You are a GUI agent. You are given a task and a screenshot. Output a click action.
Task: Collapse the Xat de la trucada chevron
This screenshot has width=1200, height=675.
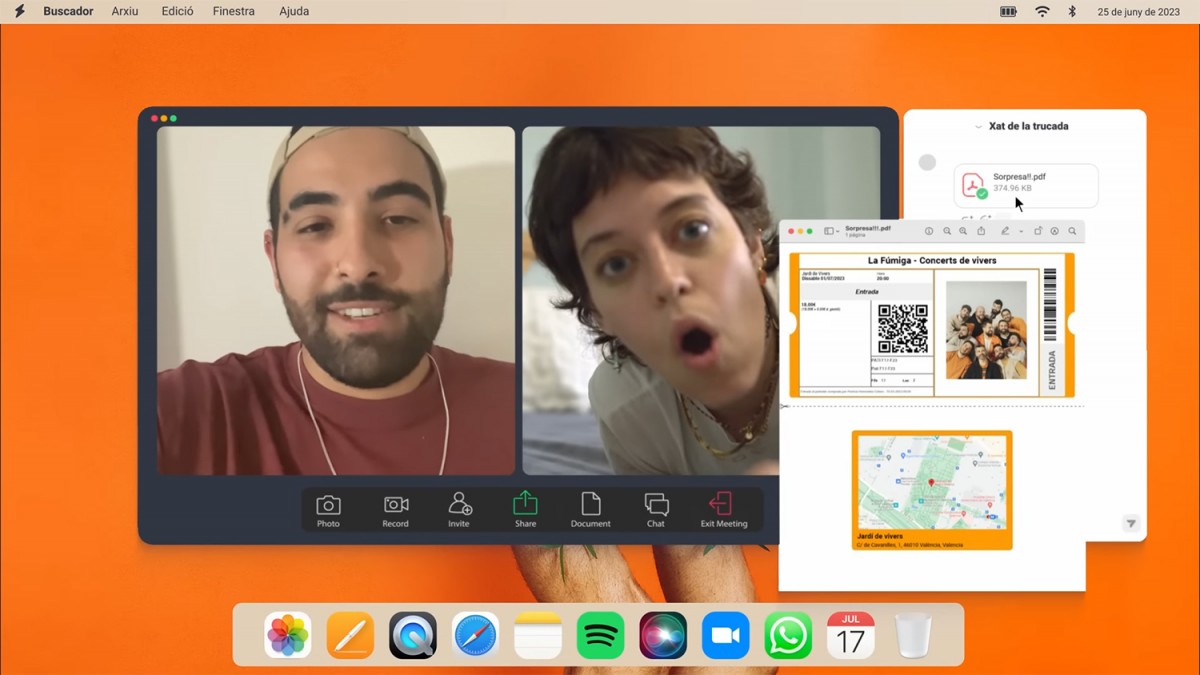[x=978, y=127]
